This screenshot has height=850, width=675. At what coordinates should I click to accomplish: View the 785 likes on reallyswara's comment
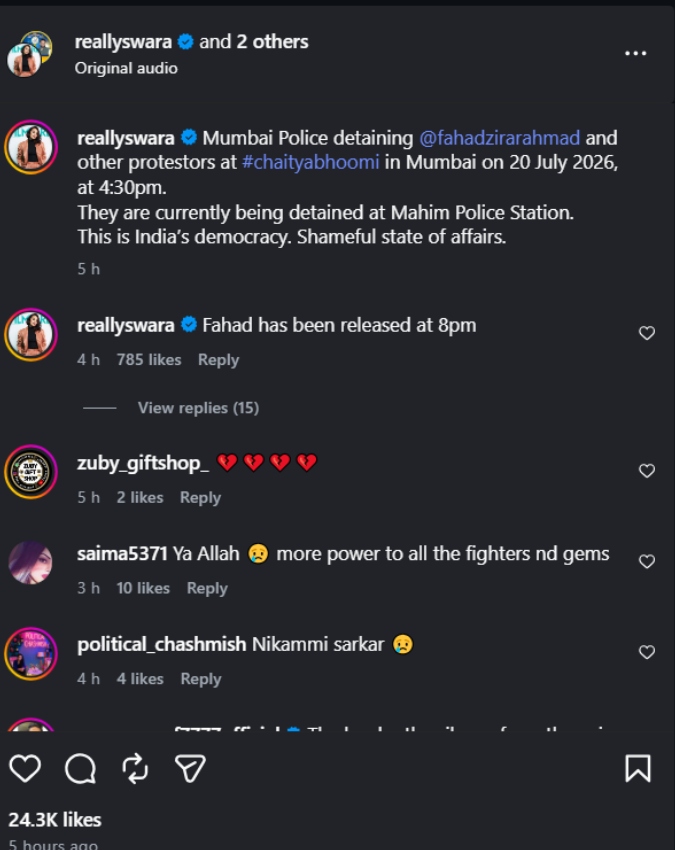click(x=149, y=360)
